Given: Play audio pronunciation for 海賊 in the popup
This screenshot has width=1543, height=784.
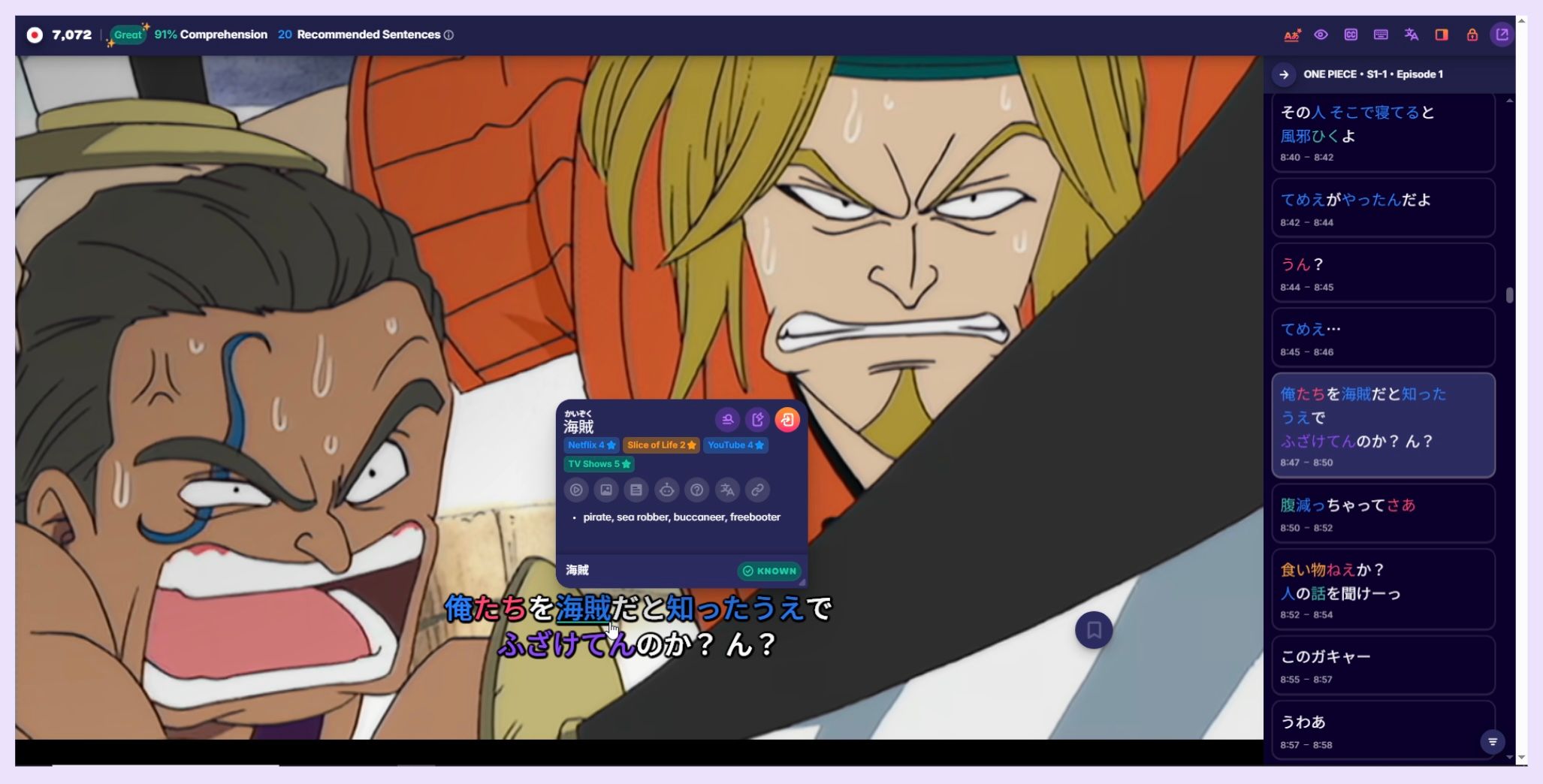Looking at the screenshot, I should pos(576,490).
